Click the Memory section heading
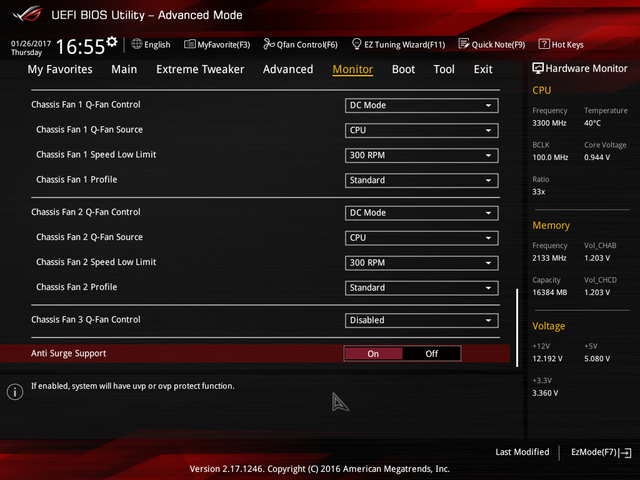This screenshot has height=480, width=640. (551, 226)
